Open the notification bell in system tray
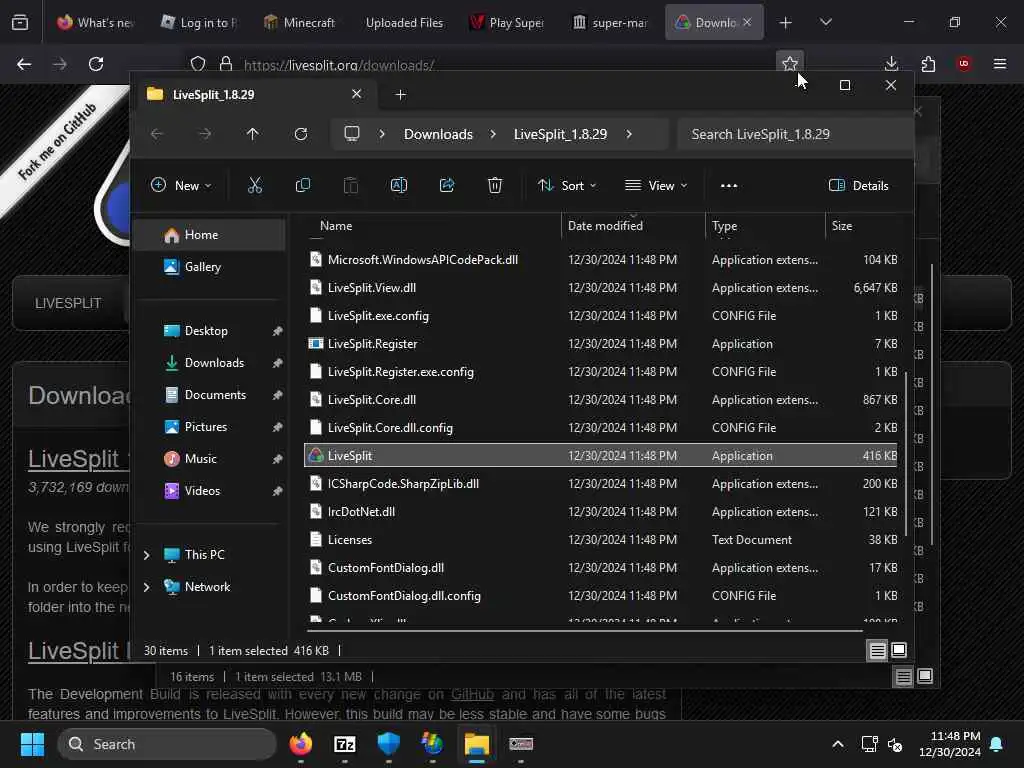 [997, 744]
